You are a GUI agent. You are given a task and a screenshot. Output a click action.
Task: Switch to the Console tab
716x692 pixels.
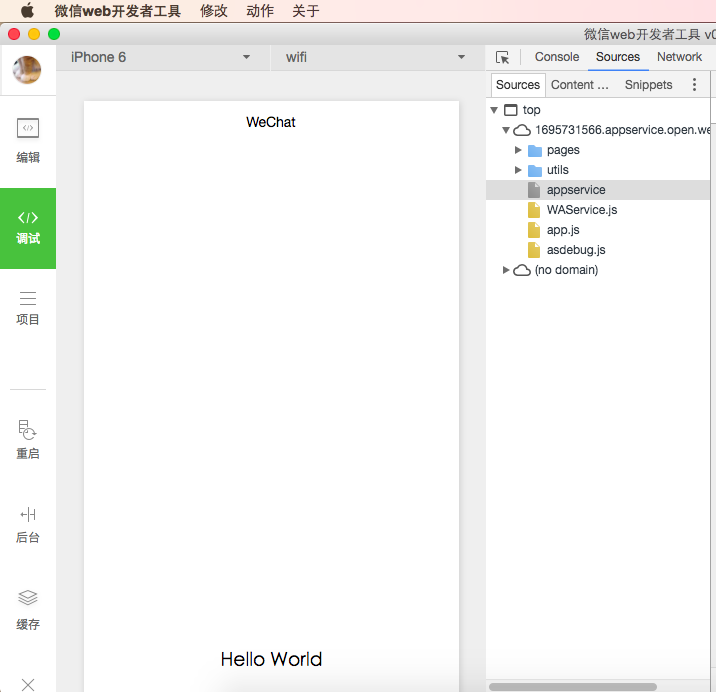pos(557,57)
